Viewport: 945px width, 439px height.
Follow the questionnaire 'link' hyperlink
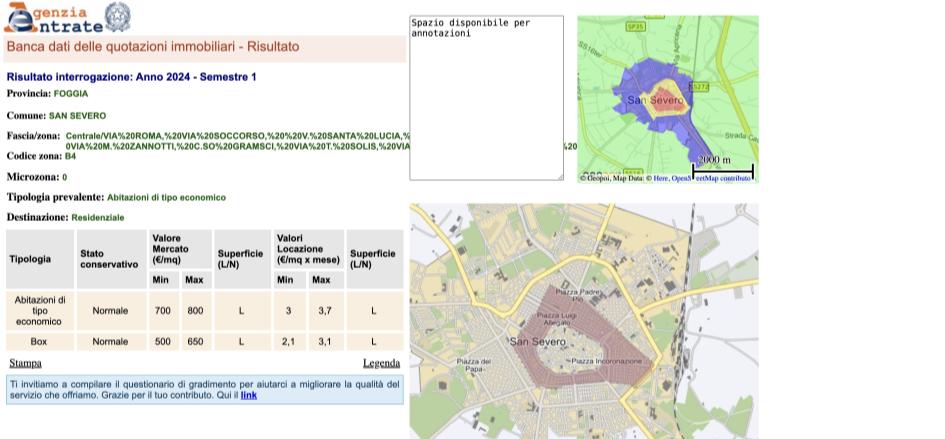click(248, 395)
